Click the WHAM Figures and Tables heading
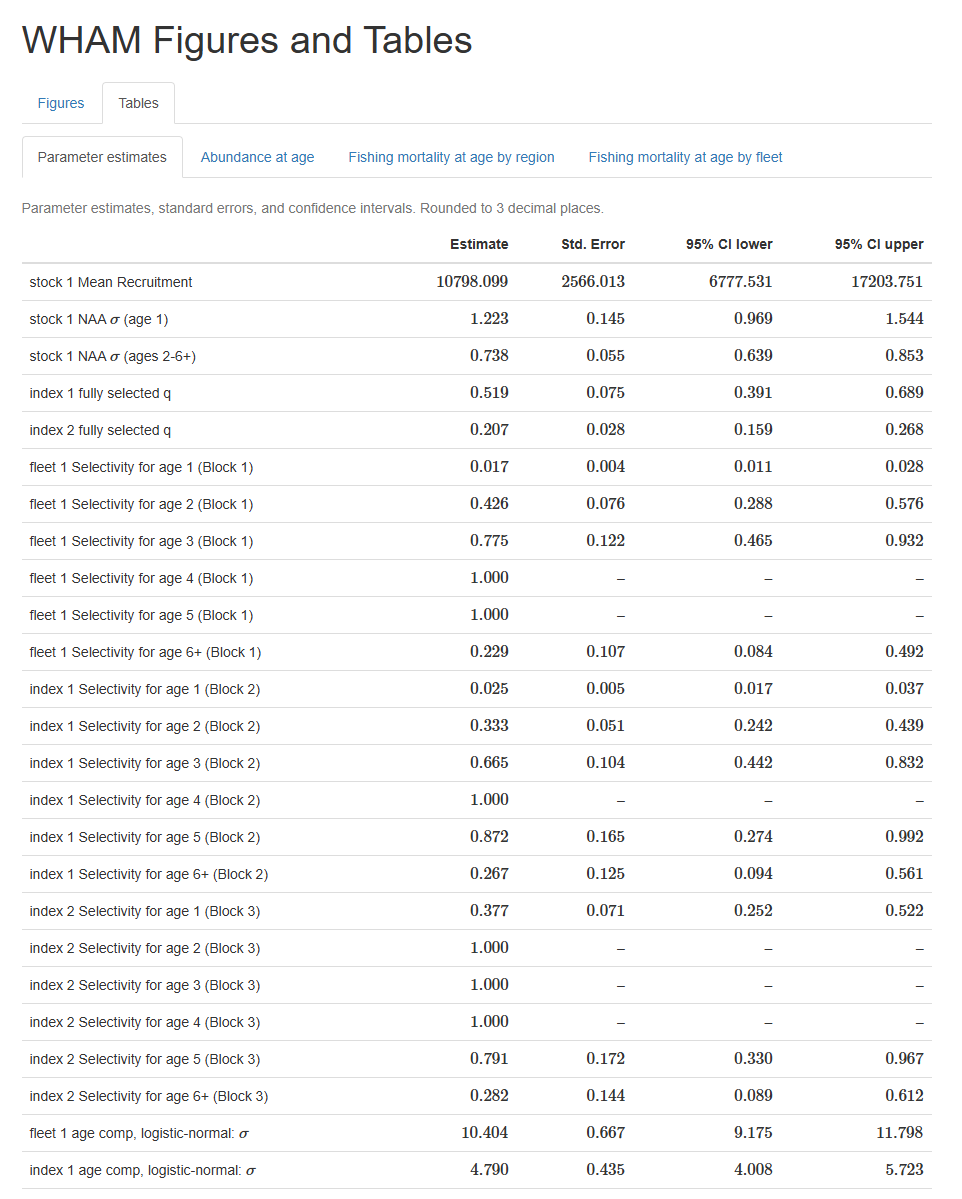This screenshot has width=962, height=1199. tap(247, 40)
